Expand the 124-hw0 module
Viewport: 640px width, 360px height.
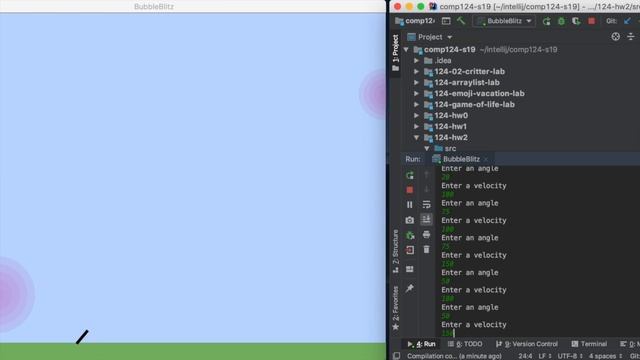click(x=416, y=116)
